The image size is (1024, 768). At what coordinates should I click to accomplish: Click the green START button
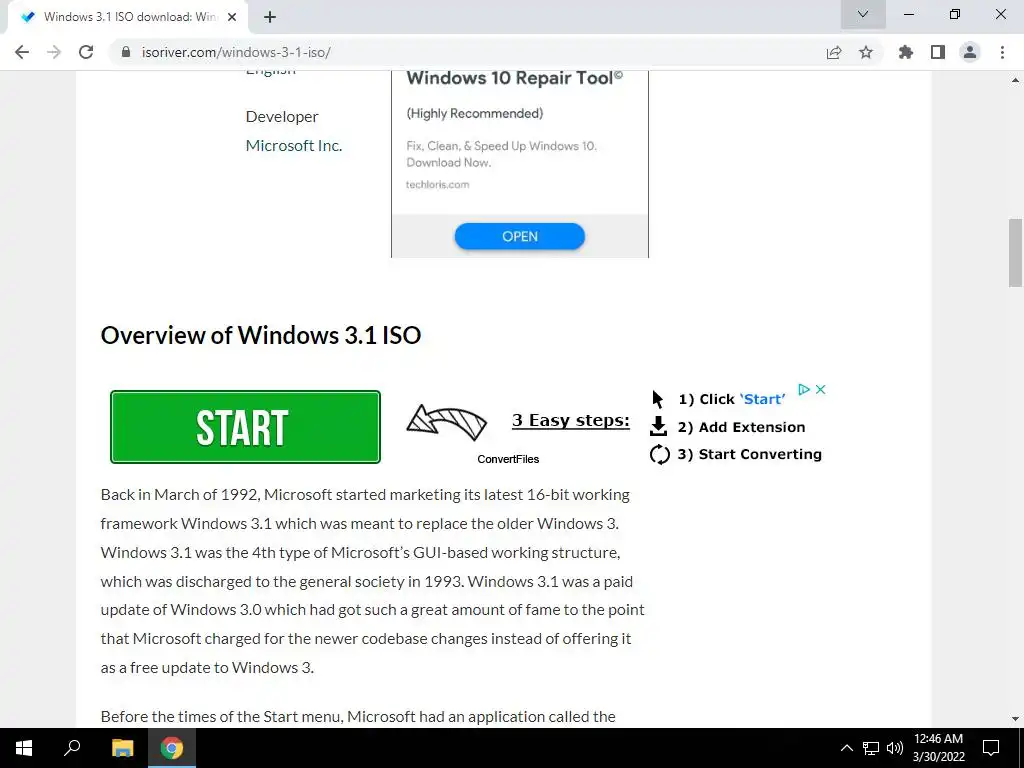(x=246, y=427)
